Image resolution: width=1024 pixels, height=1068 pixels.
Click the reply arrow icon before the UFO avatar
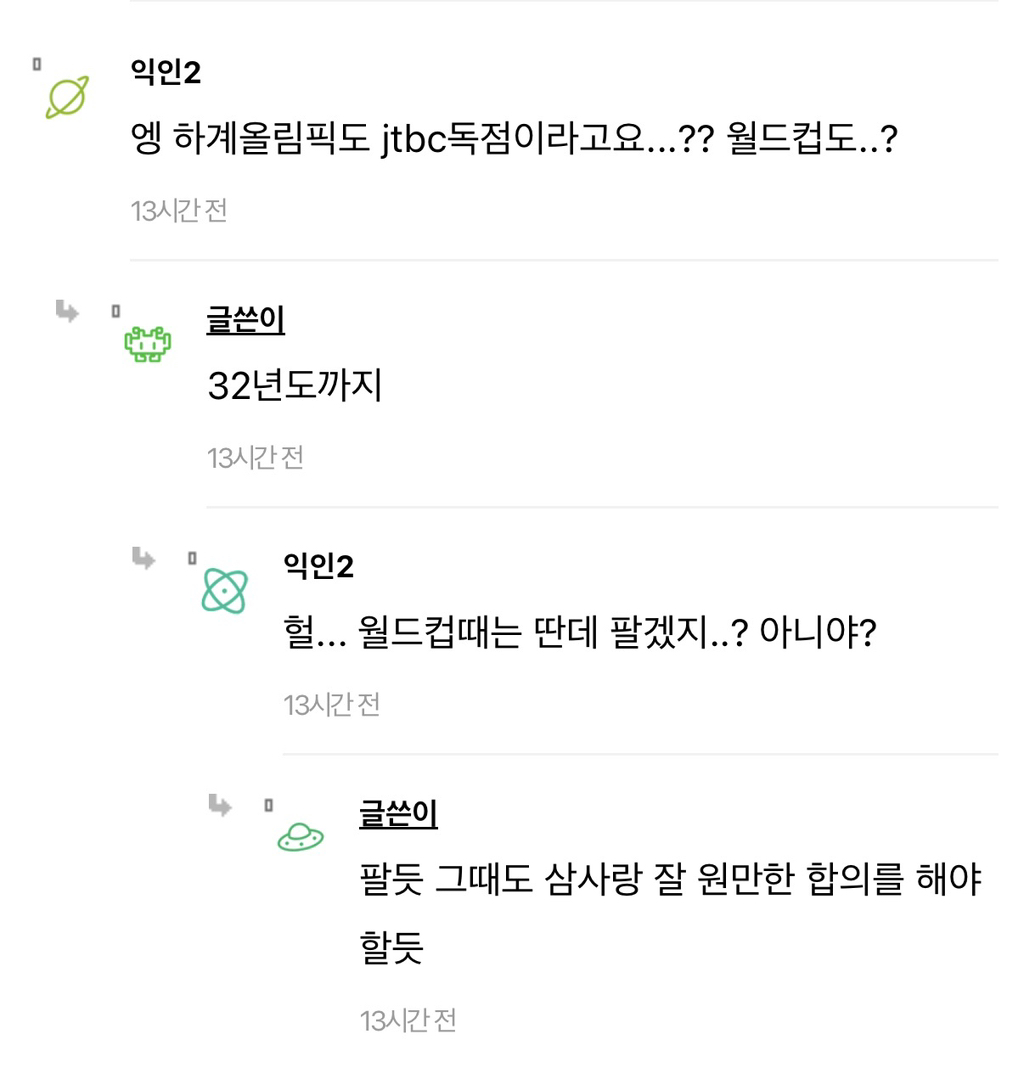[x=219, y=805]
